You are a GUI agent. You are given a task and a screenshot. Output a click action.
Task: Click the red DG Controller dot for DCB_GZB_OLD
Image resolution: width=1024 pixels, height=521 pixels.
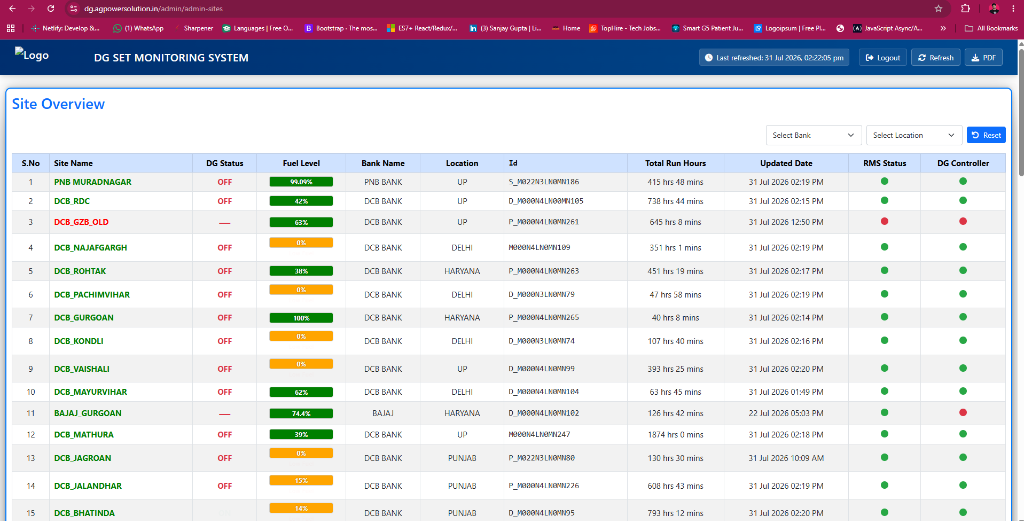[963, 221]
